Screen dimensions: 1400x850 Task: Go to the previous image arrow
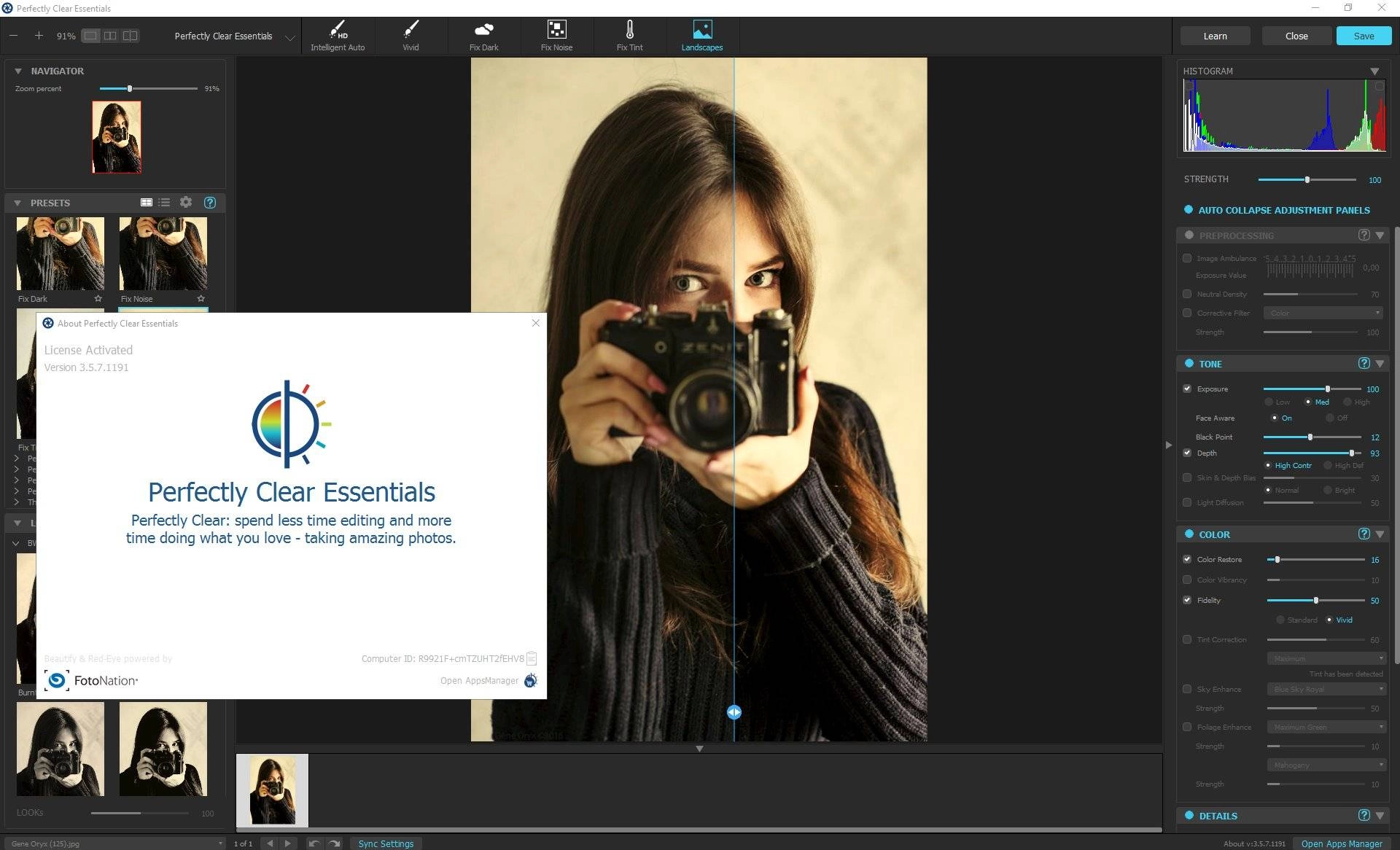tap(270, 843)
